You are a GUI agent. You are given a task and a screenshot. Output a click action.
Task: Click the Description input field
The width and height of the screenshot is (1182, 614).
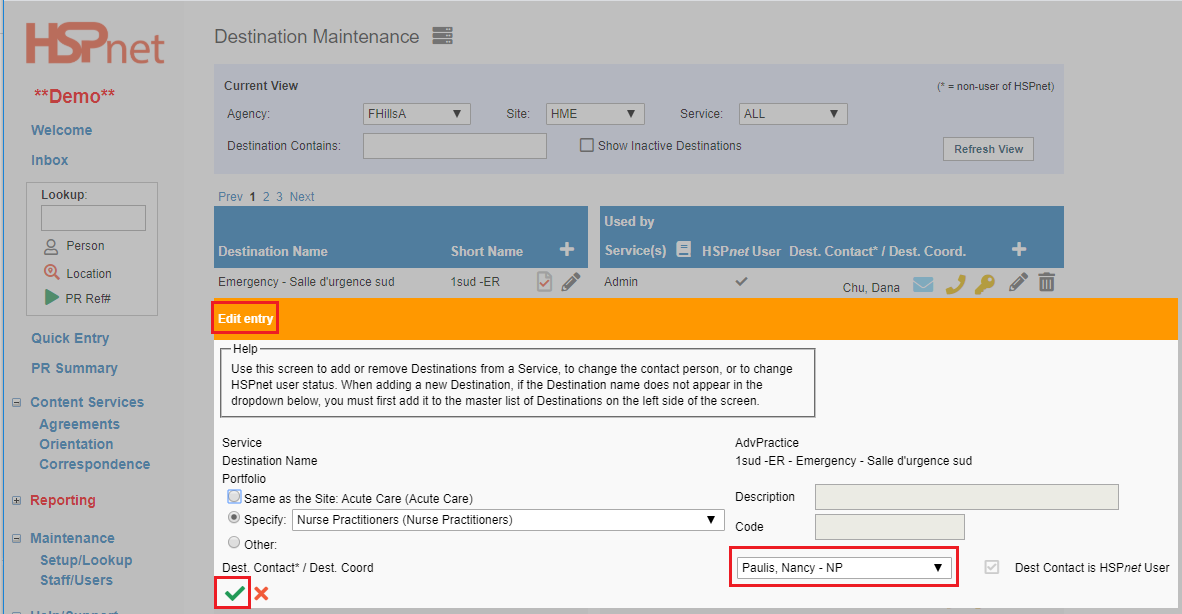coord(966,497)
